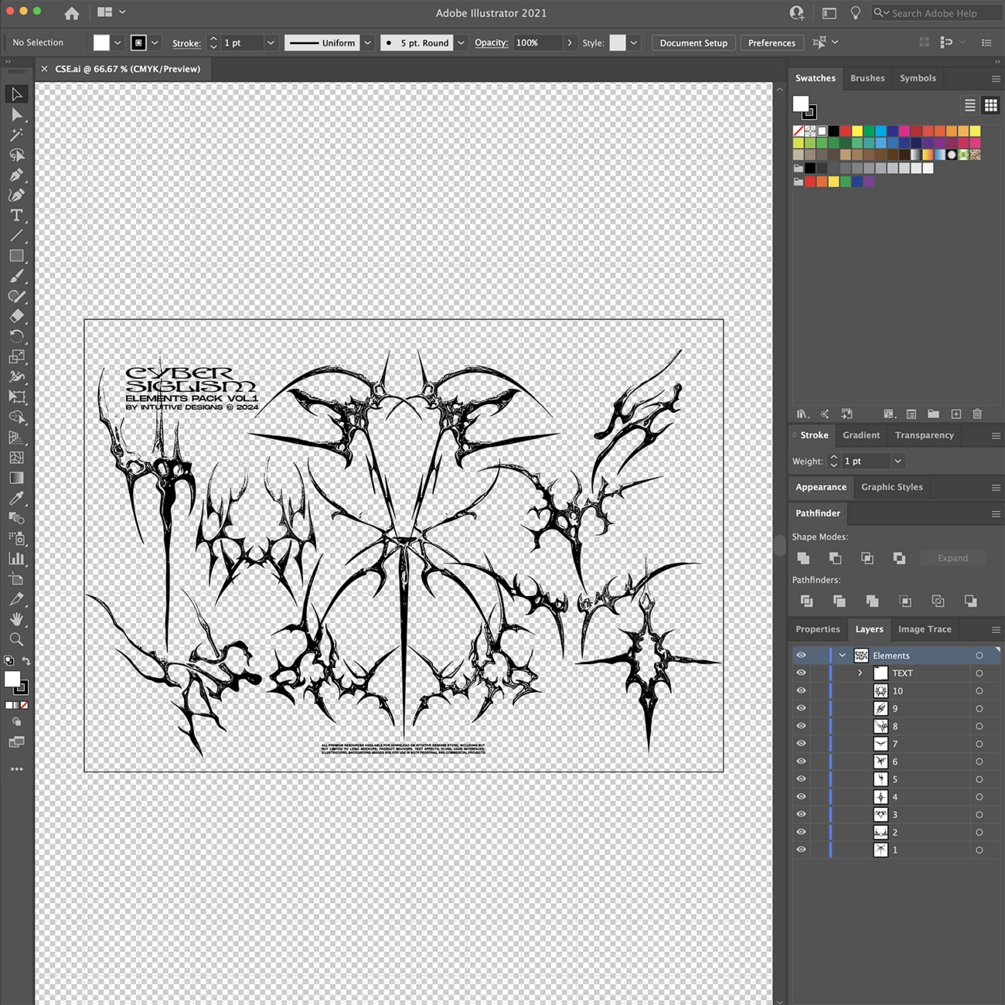
Task: Select the Pen tool
Action: pyautogui.click(x=17, y=175)
